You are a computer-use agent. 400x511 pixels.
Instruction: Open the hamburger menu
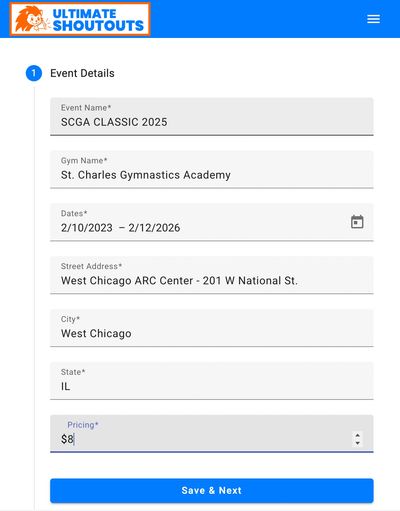[x=373, y=19]
